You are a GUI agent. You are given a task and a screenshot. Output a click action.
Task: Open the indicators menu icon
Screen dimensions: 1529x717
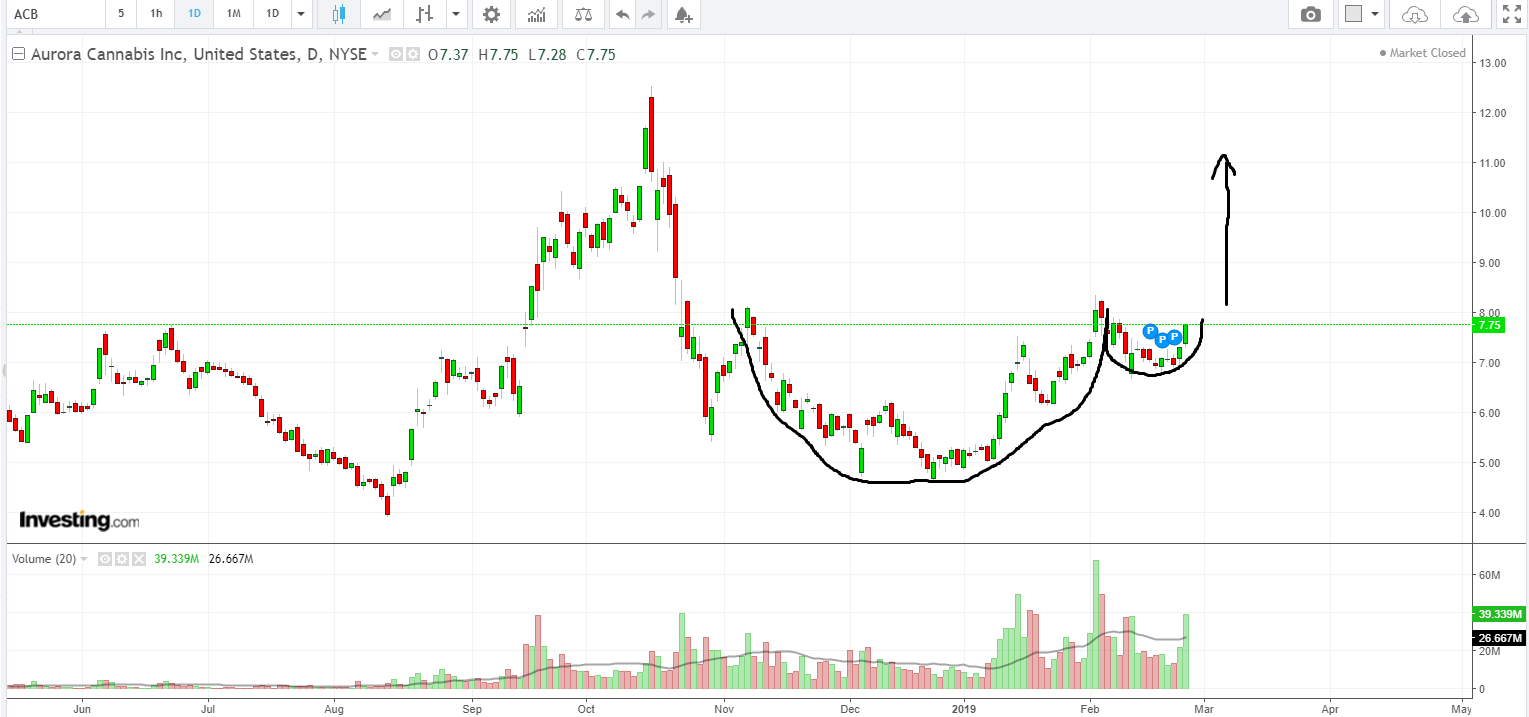point(537,14)
